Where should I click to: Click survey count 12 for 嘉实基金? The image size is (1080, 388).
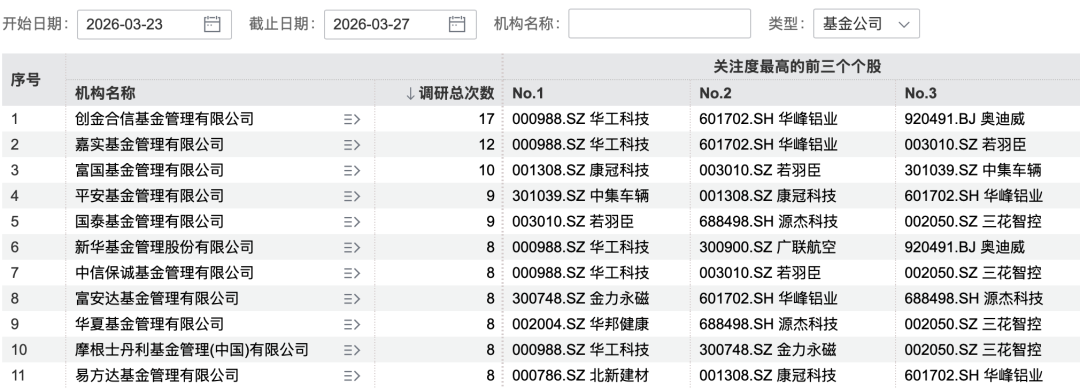point(487,145)
